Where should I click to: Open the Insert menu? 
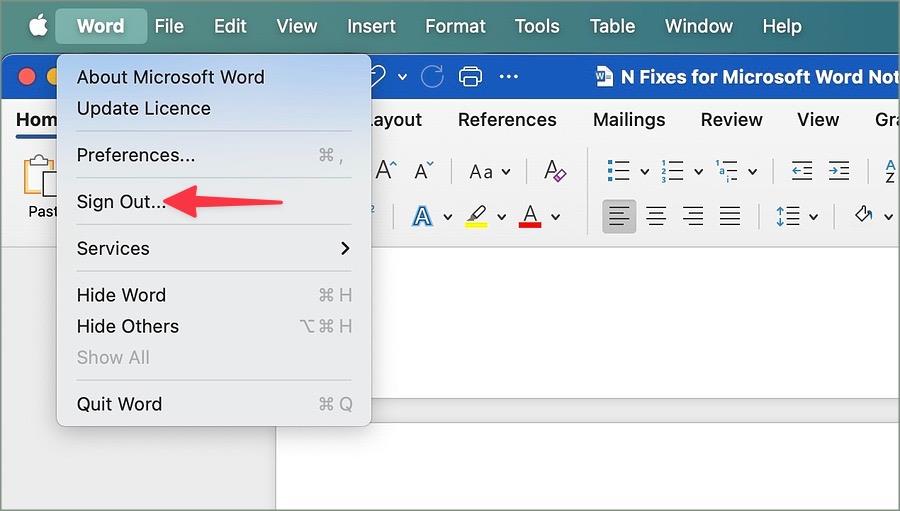371,26
